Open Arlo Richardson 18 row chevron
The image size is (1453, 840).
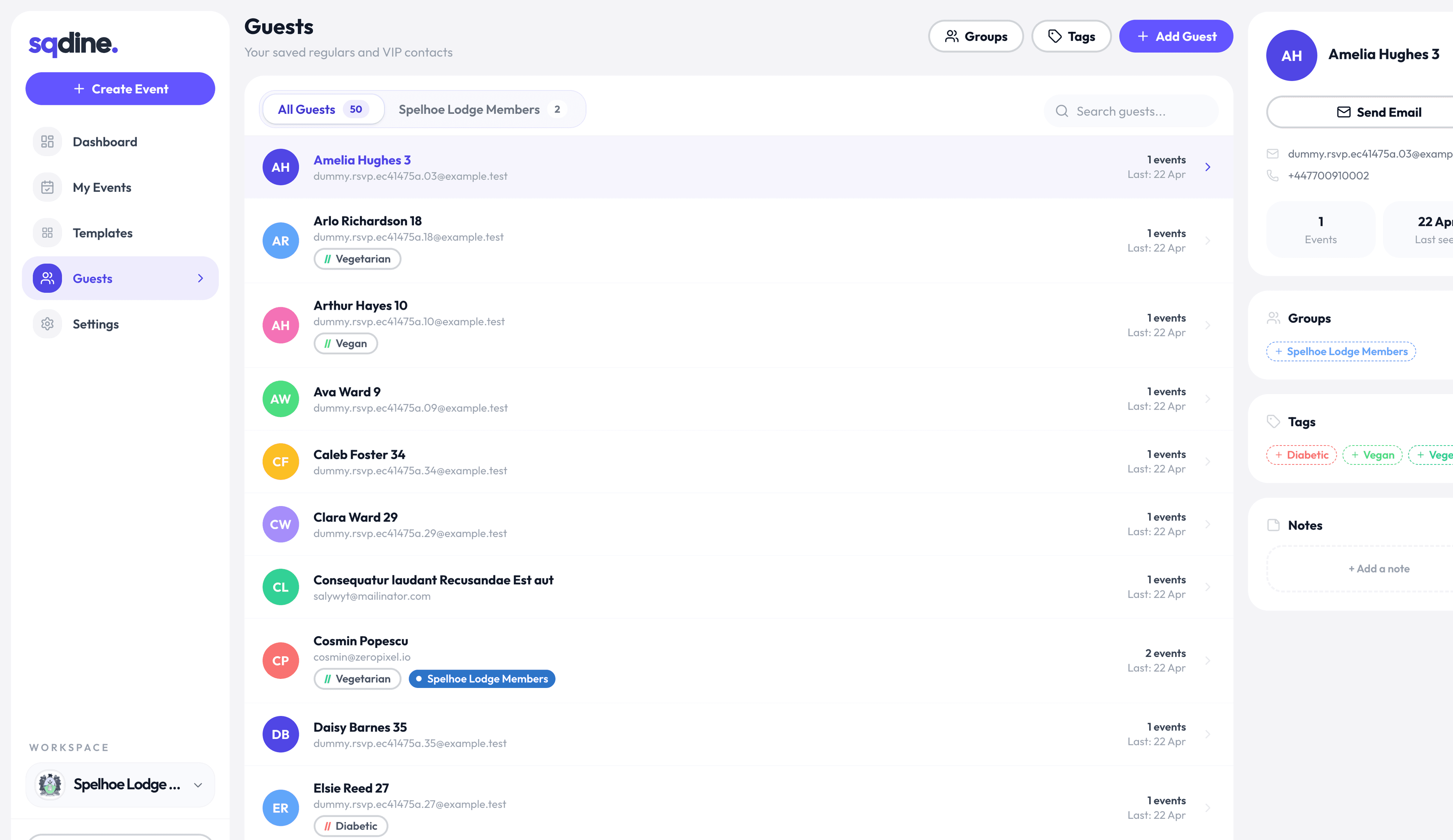(x=1207, y=241)
